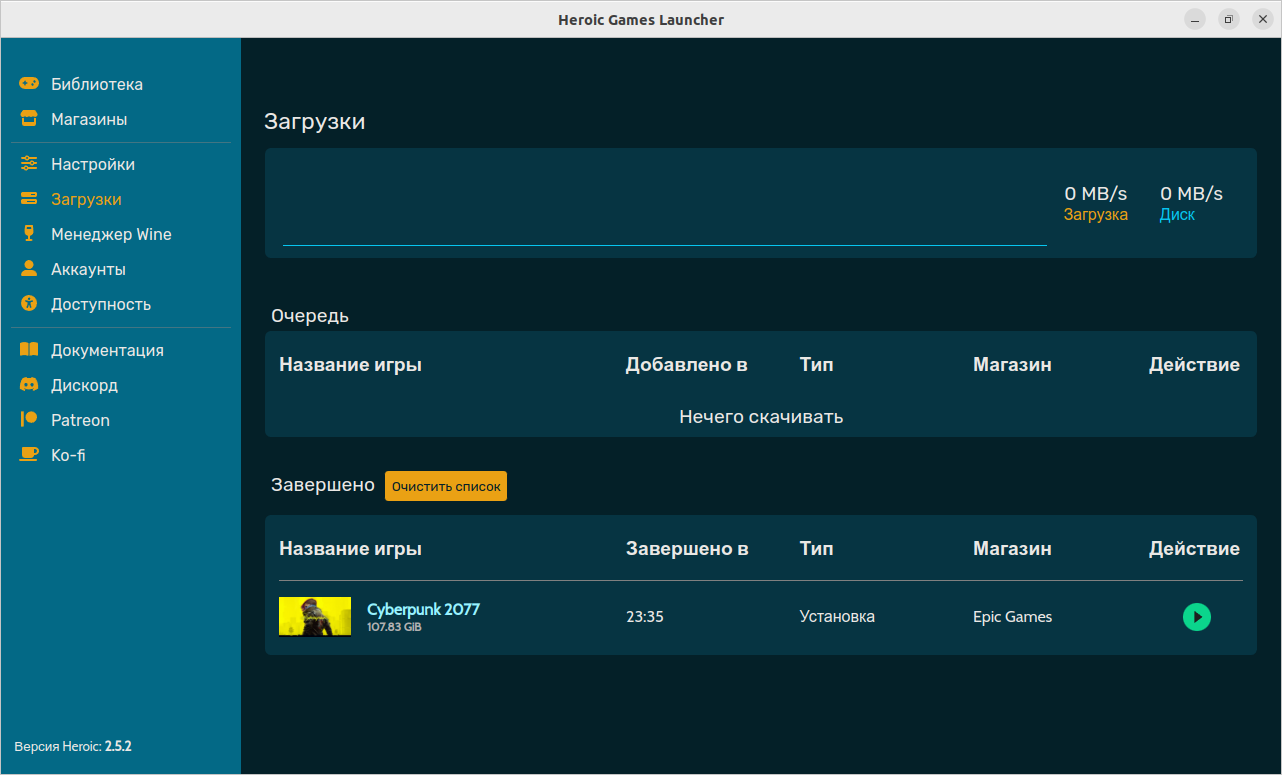Open the Patreon link label

tap(80, 420)
